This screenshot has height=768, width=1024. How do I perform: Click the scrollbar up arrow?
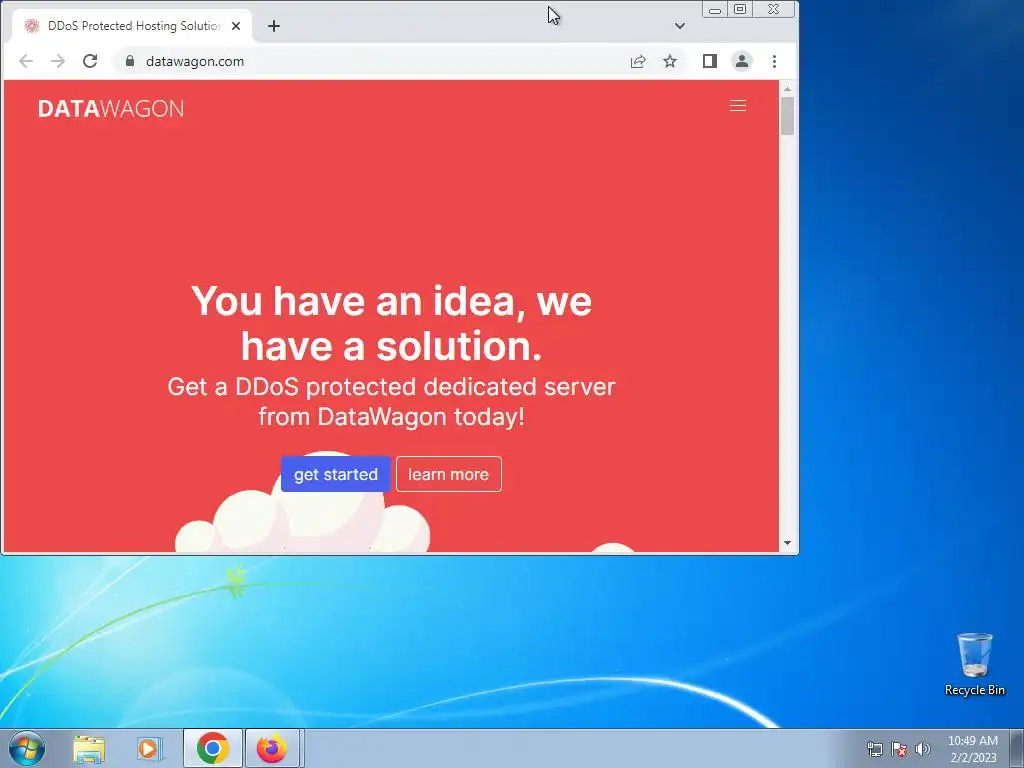[x=788, y=89]
